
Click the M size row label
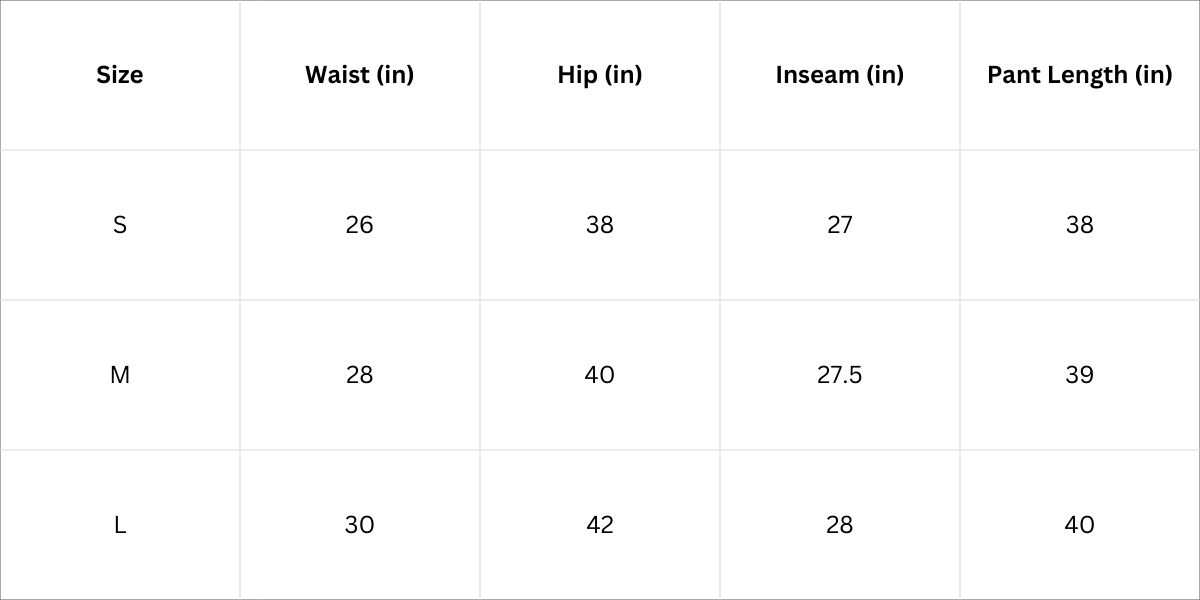120,375
